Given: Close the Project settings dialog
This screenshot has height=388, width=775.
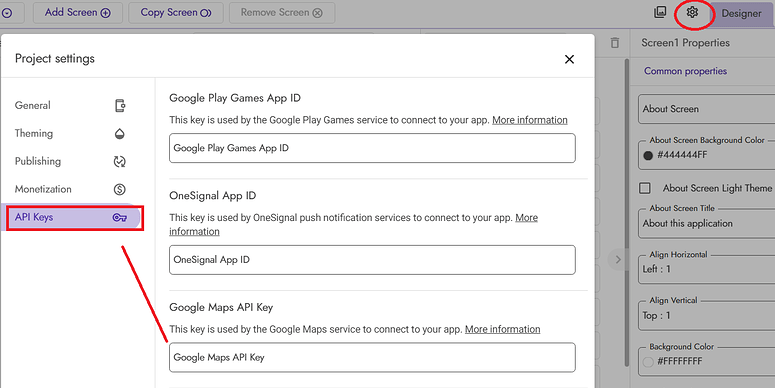Looking at the screenshot, I should 569,59.
